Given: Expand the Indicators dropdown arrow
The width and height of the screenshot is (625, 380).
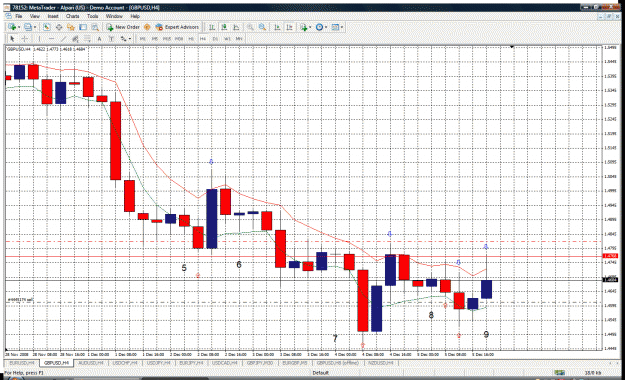Looking at the screenshot, I should (310, 27).
